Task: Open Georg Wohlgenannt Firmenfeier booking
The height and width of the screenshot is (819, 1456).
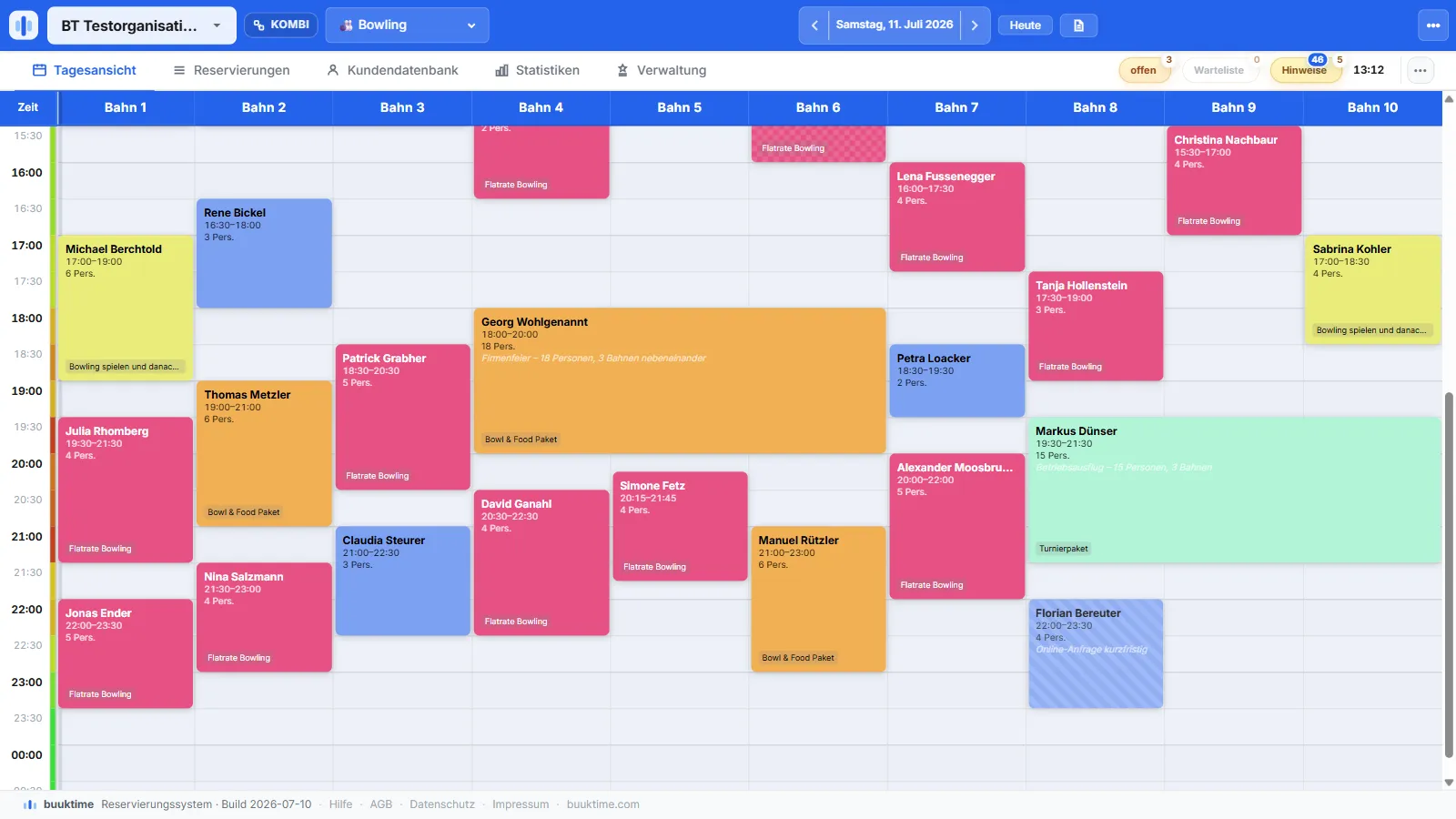Action: (680, 380)
